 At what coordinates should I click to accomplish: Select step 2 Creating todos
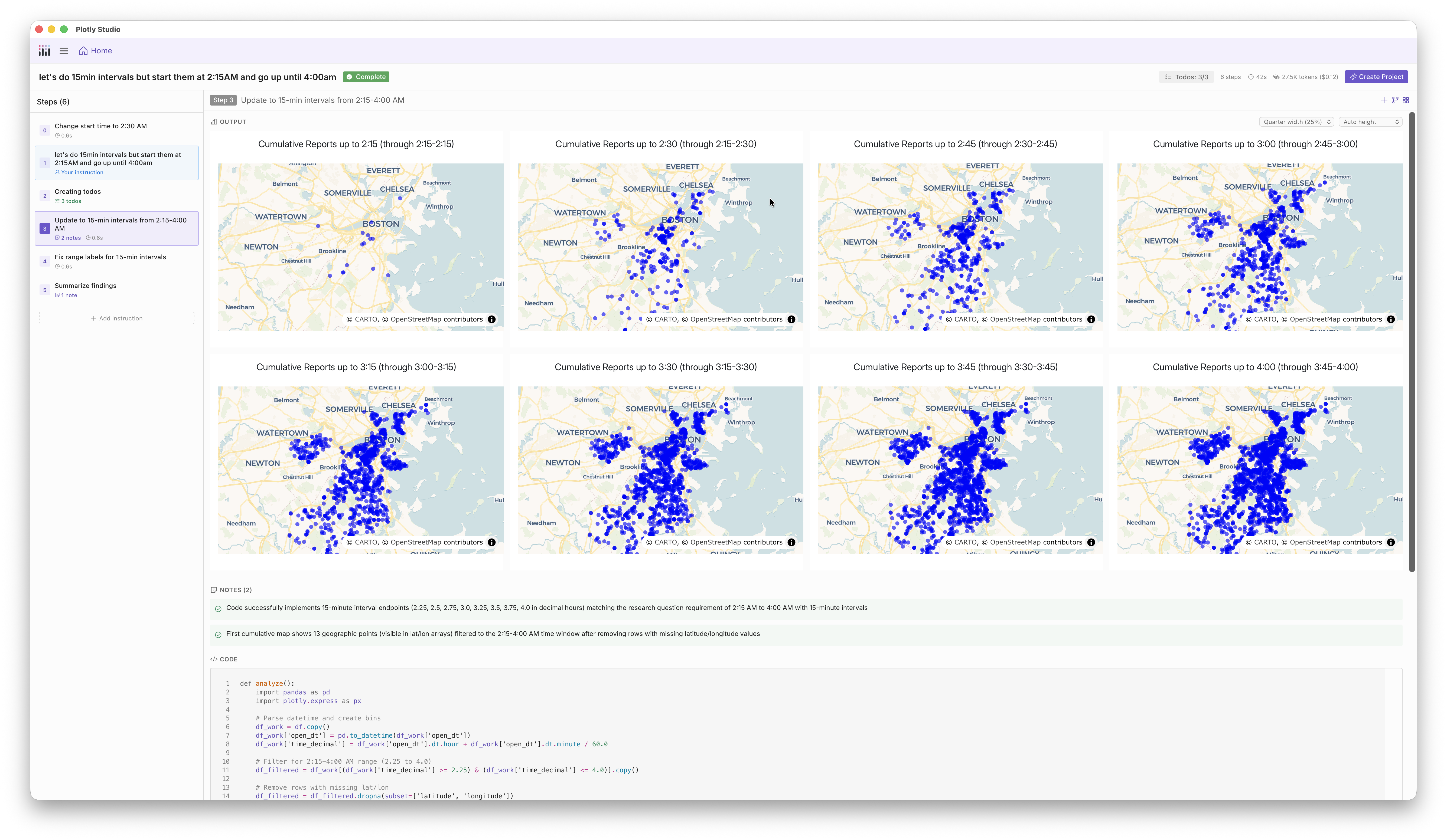(x=116, y=196)
